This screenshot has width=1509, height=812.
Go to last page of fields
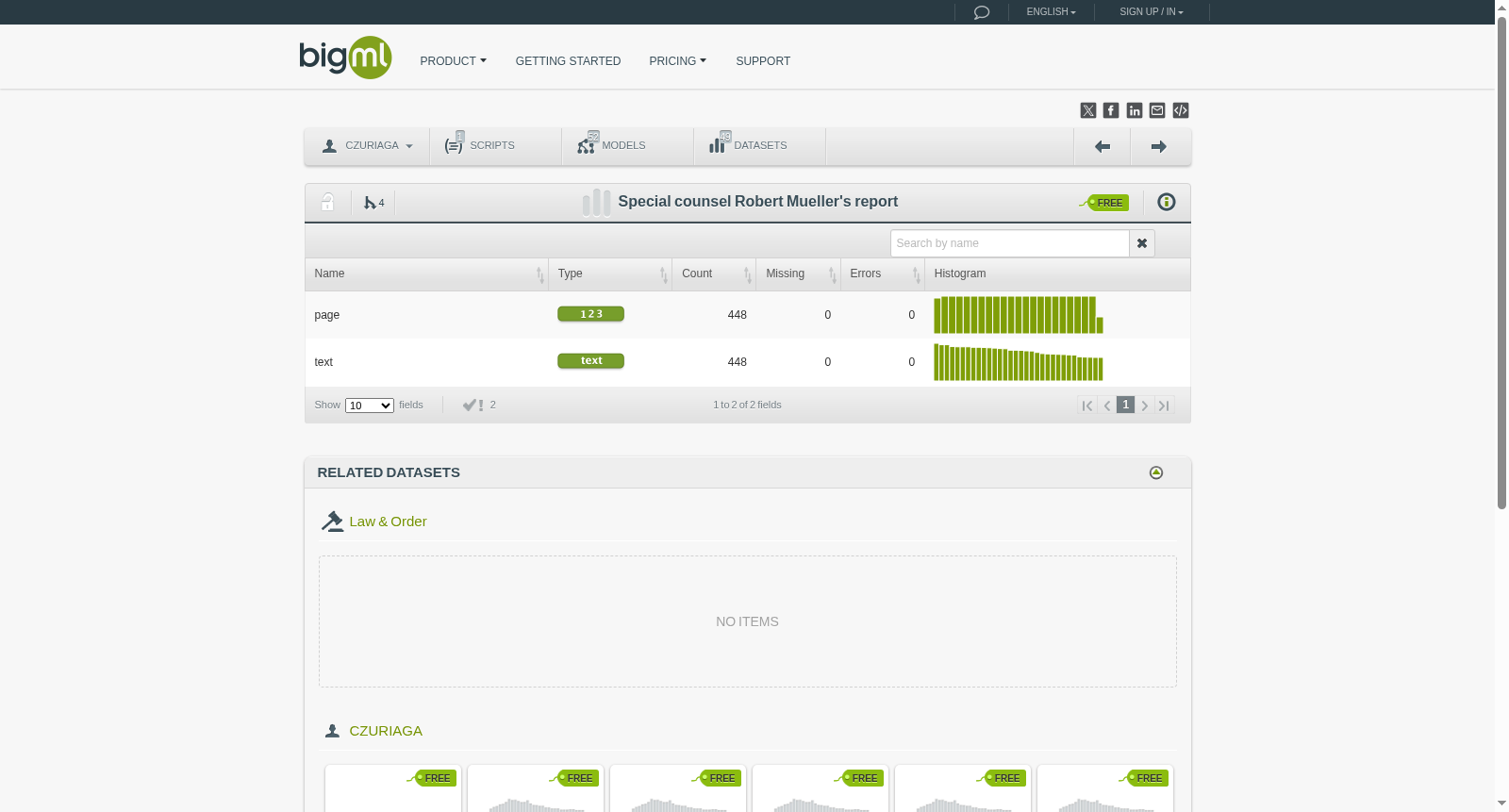pos(1164,406)
